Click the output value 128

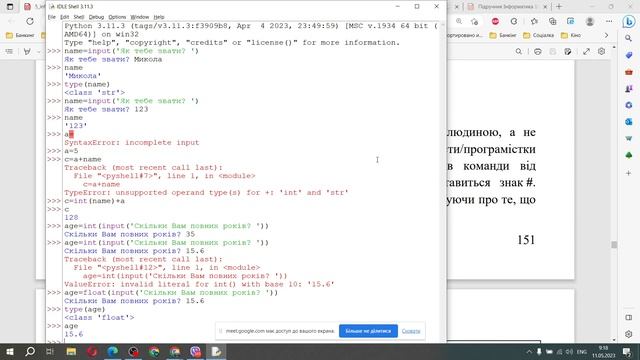point(71,218)
